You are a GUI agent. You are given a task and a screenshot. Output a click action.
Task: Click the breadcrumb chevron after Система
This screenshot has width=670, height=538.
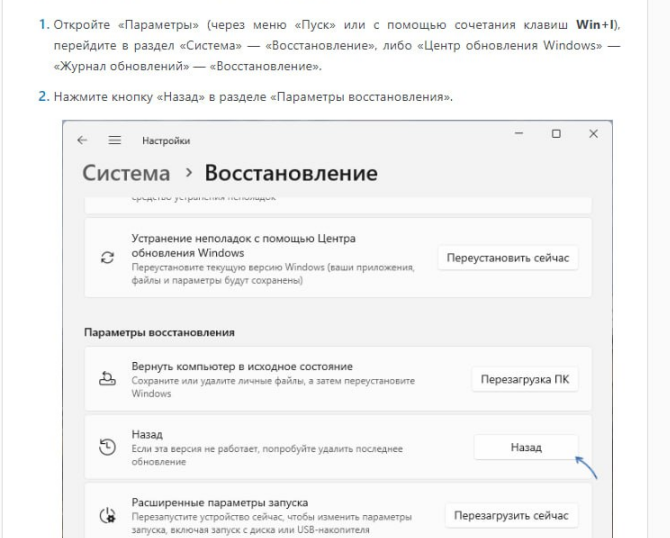[187, 174]
